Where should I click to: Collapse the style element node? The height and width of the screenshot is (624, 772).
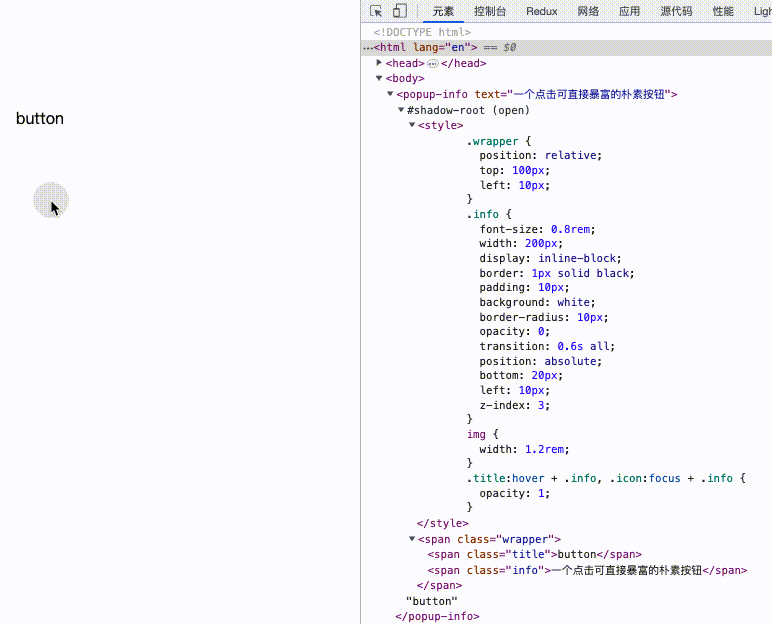click(x=412, y=125)
